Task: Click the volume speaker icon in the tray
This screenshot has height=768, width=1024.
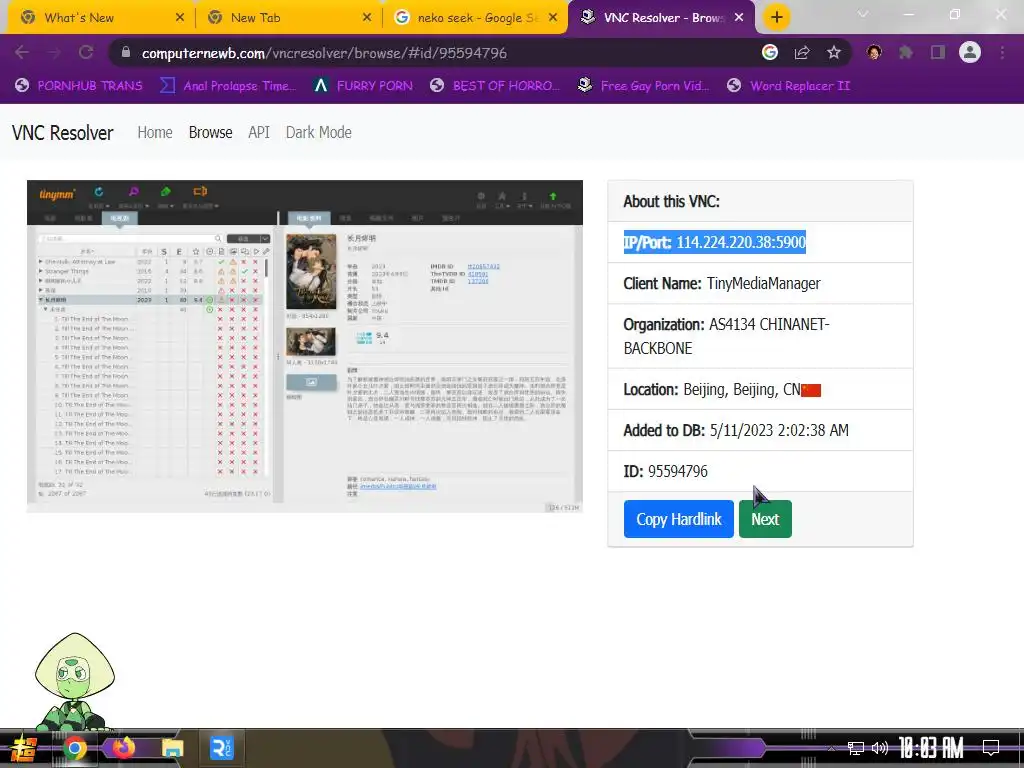Action: [880, 748]
